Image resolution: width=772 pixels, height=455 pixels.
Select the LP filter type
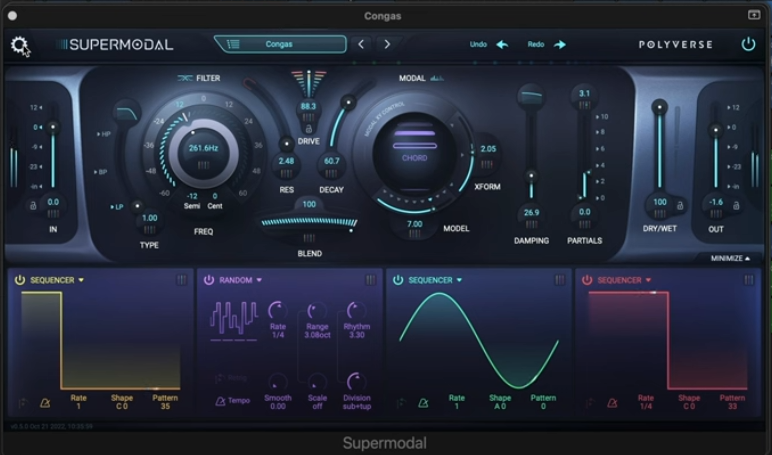[117, 207]
